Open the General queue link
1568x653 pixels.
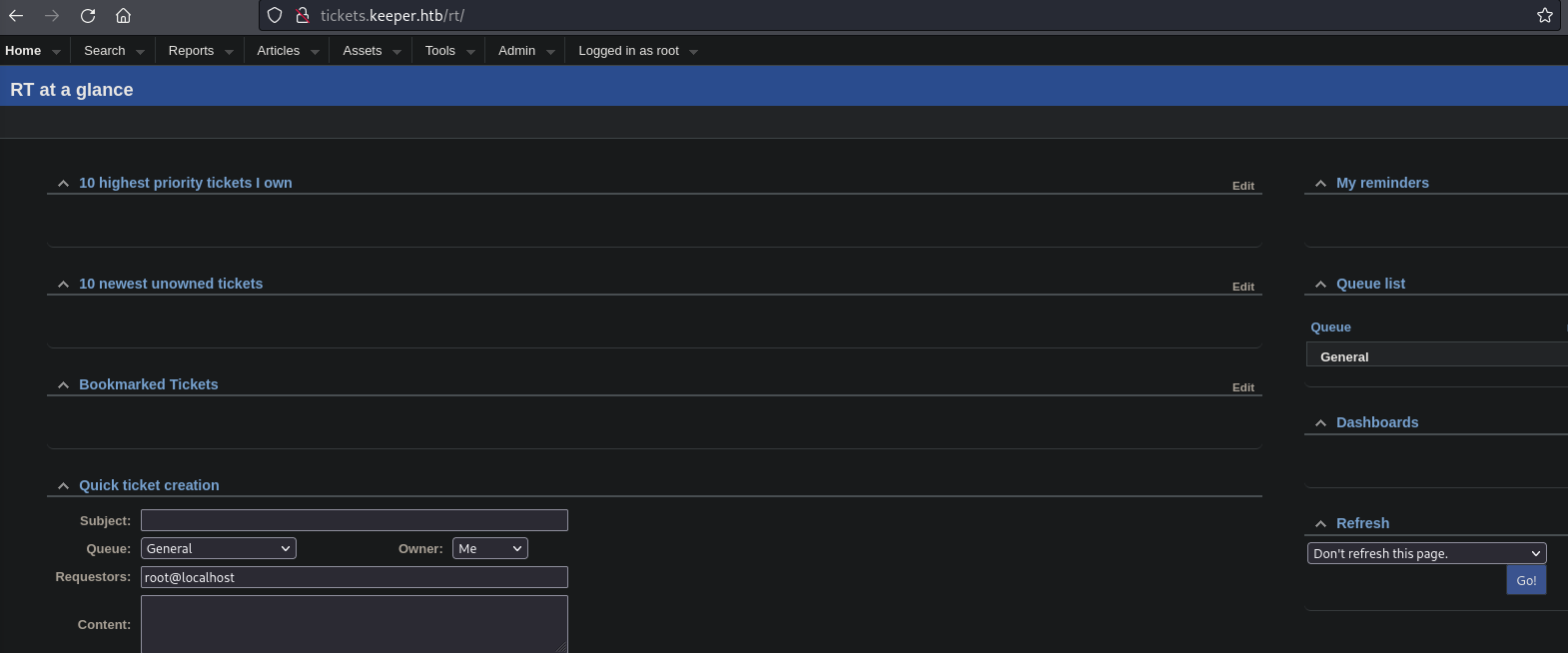pos(1344,357)
